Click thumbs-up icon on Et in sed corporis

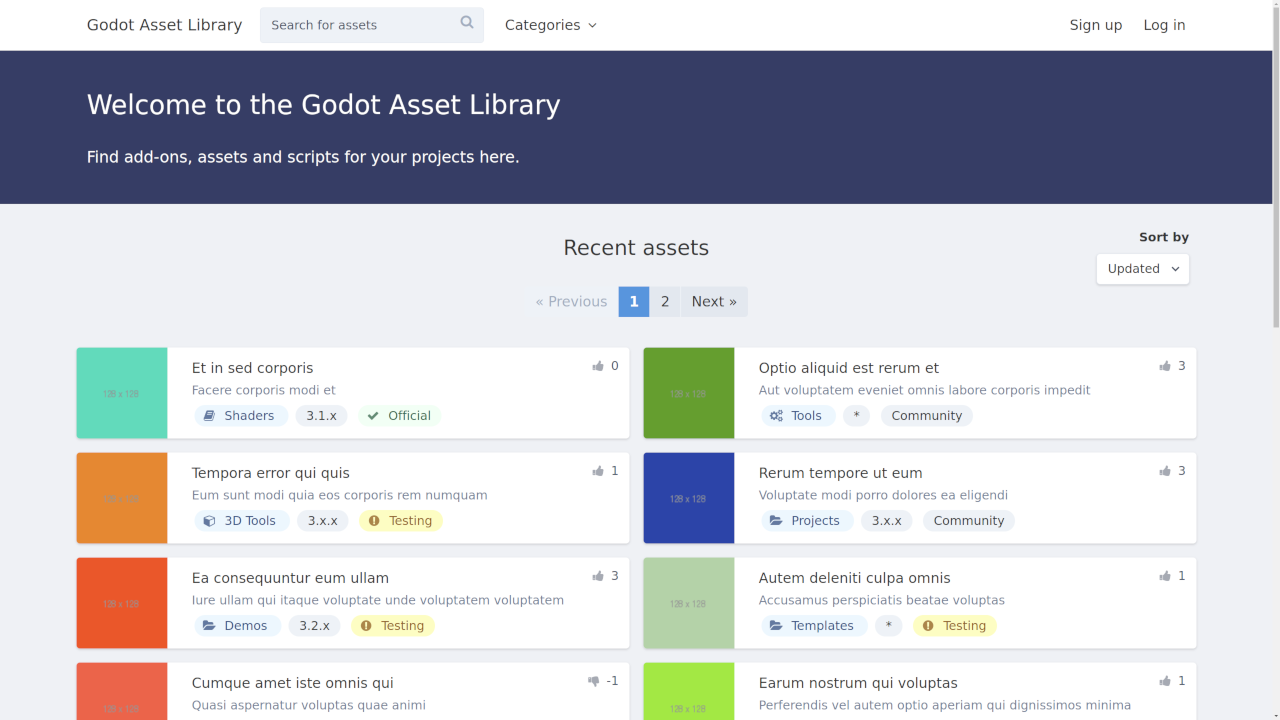click(x=598, y=366)
